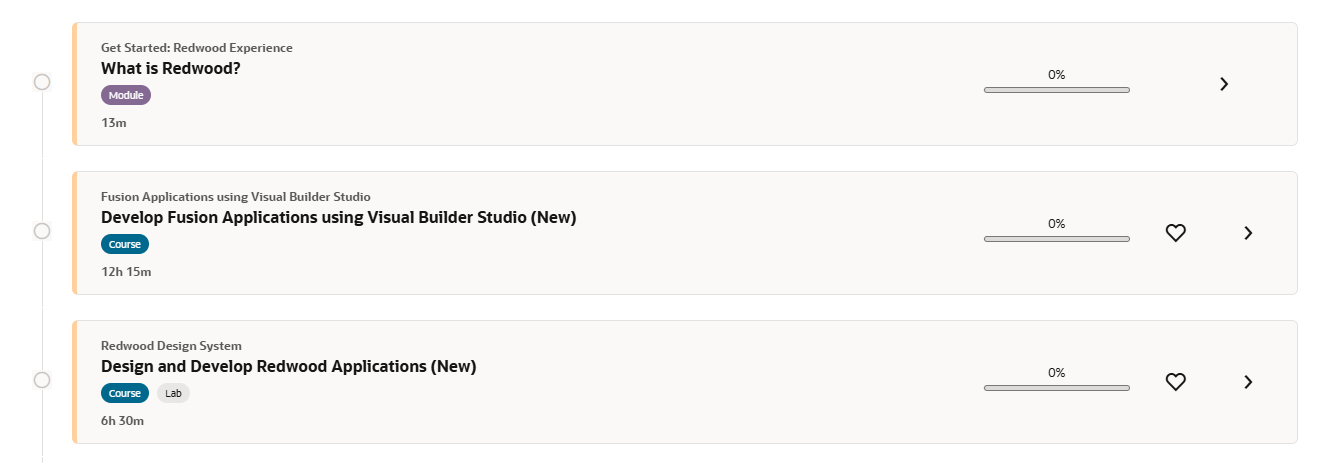Open Design and Develop Redwood Applications title
The height and width of the screenshot is (463, 1318).
tap(288, 367)
